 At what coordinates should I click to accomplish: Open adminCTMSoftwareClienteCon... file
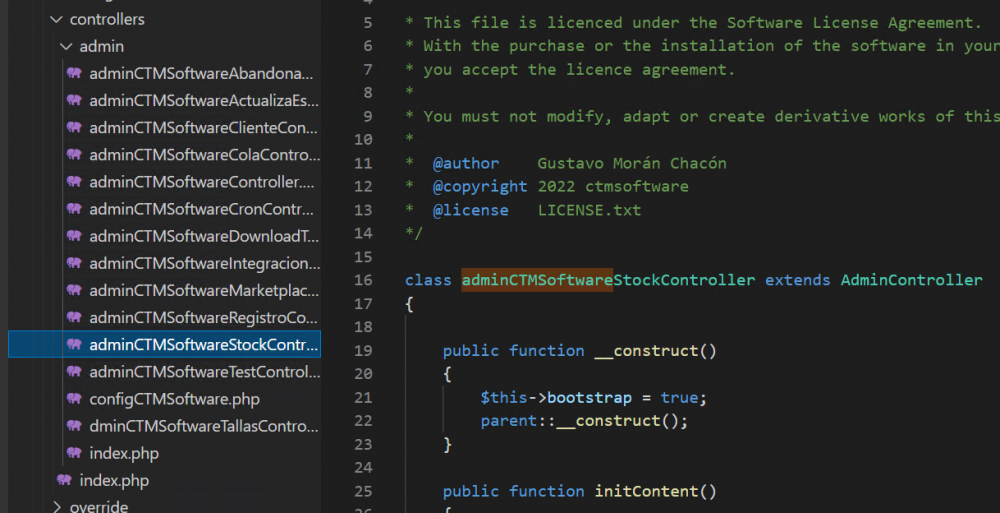click(203, 128)
